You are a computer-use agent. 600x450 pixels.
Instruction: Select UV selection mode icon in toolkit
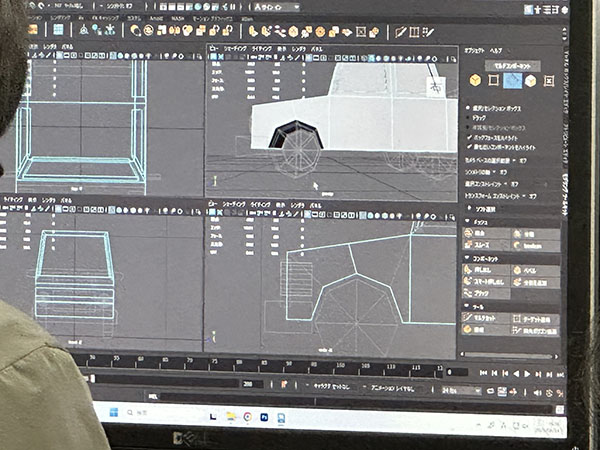pyautogui.click(x=549, y=81)
